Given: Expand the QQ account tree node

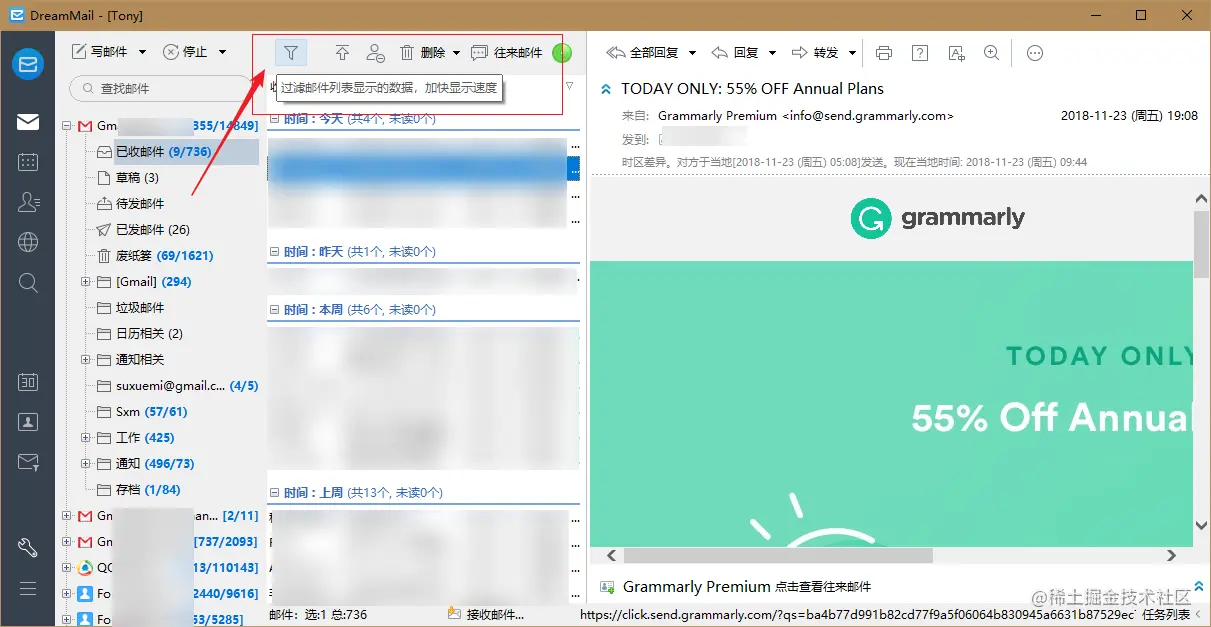Looking at the screenshot, I should [x=67, y=568].
